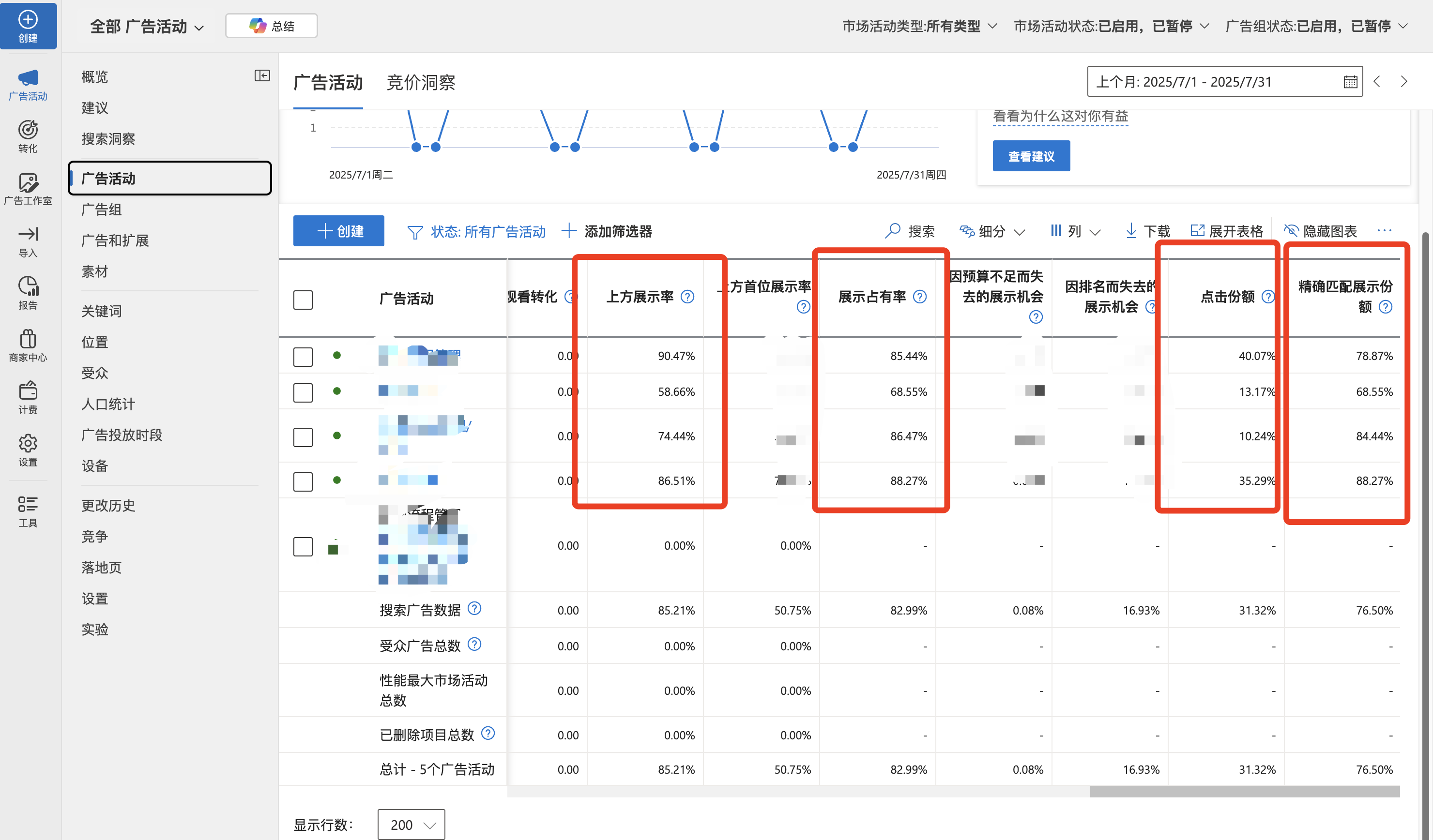Click help icon next to 点击份额

point(1267,297)
